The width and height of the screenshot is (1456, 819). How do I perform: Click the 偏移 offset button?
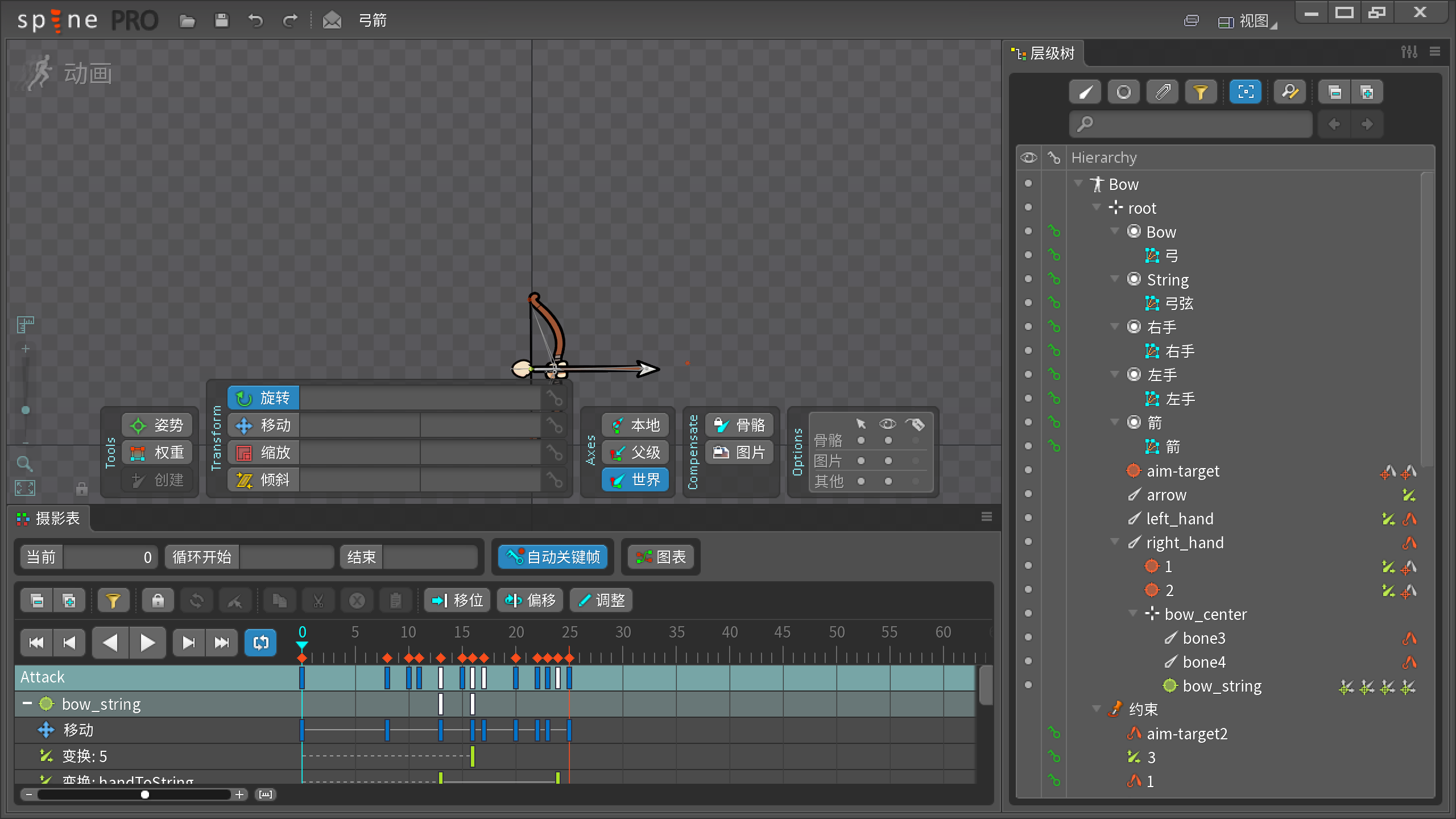530,601
